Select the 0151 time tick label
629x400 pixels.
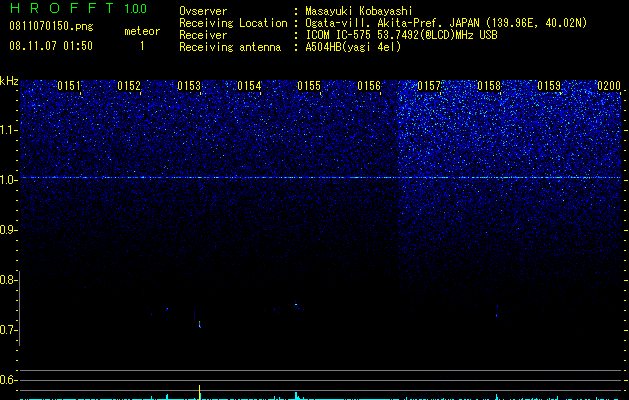(x=69, y=86)
